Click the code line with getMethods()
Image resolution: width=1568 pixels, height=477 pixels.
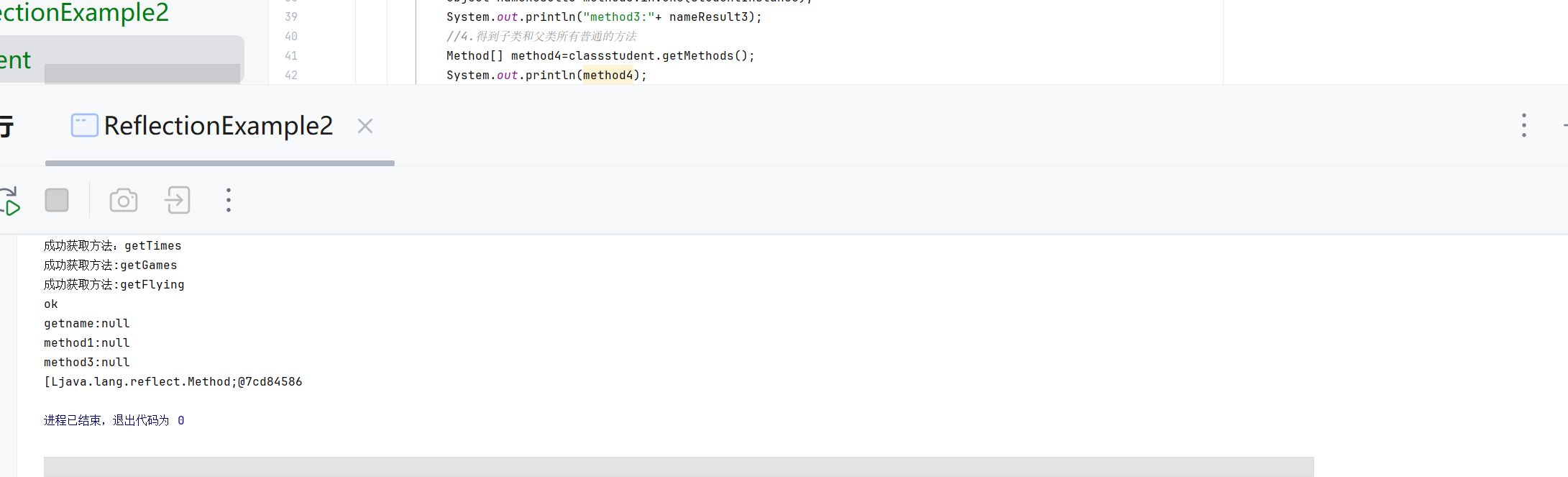[x=600, y=55]
